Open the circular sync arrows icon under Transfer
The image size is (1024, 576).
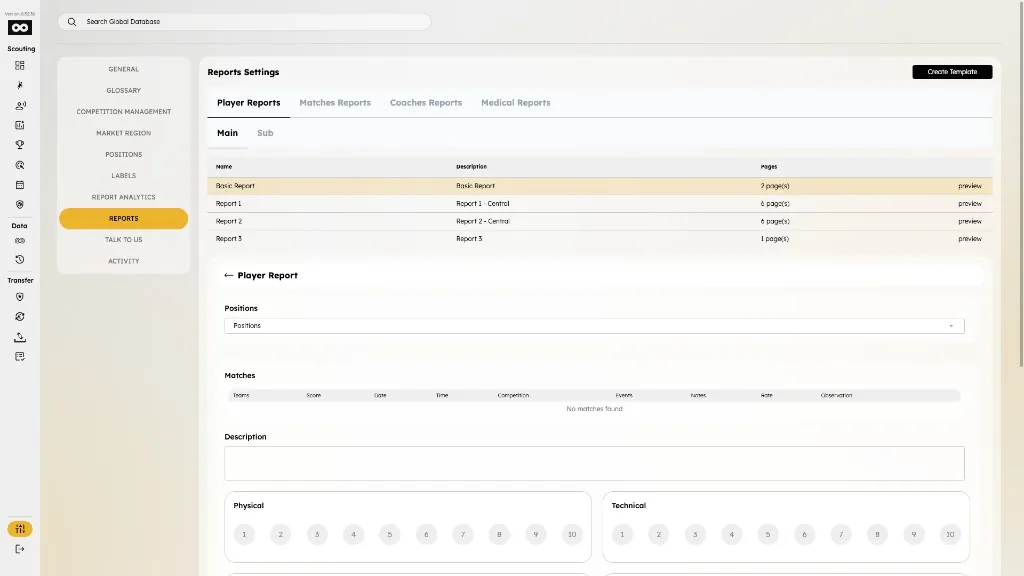point(20,317)
